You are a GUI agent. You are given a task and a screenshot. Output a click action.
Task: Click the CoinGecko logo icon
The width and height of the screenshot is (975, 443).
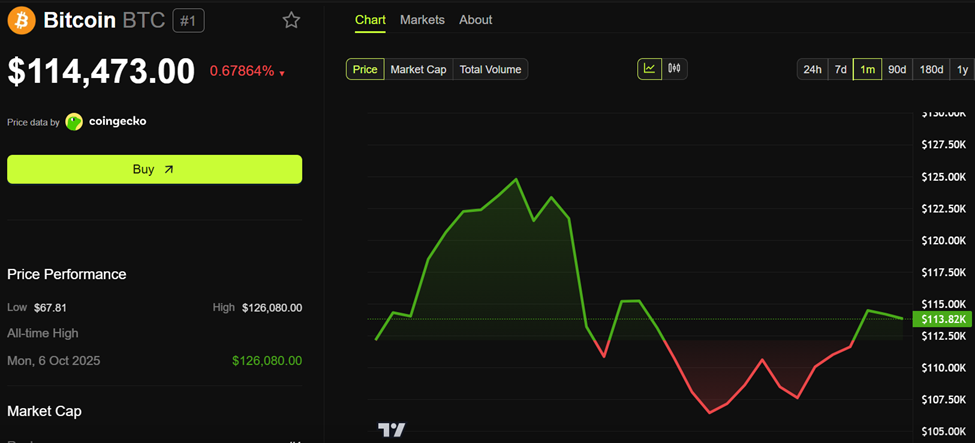74,122
